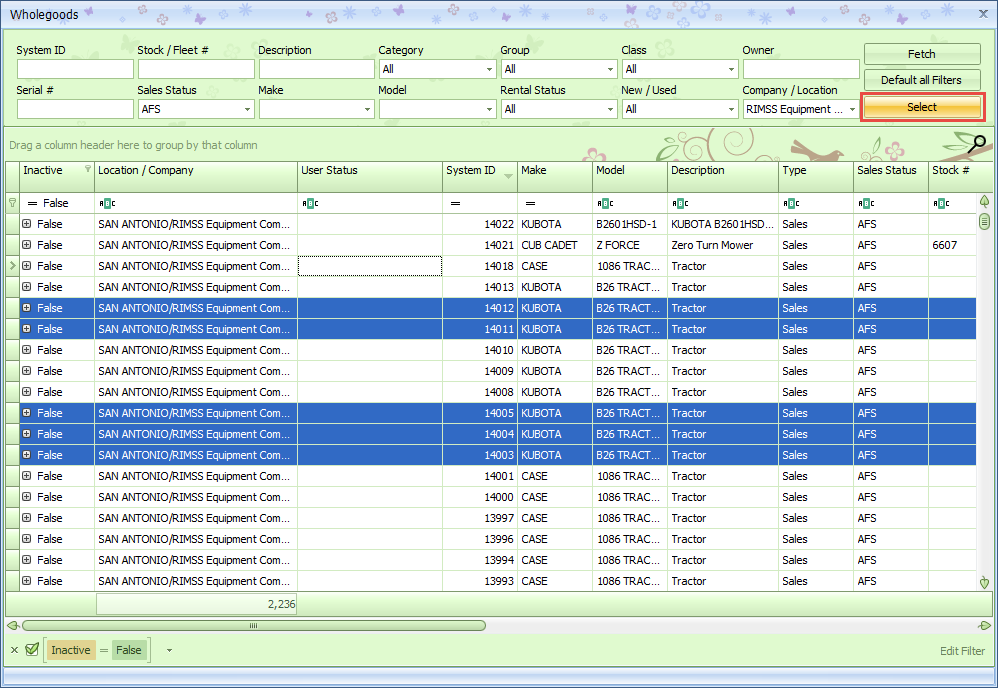Click the System ID filter row equals icon
This screenshot has height=688, width=998.
tap(455, 203)
